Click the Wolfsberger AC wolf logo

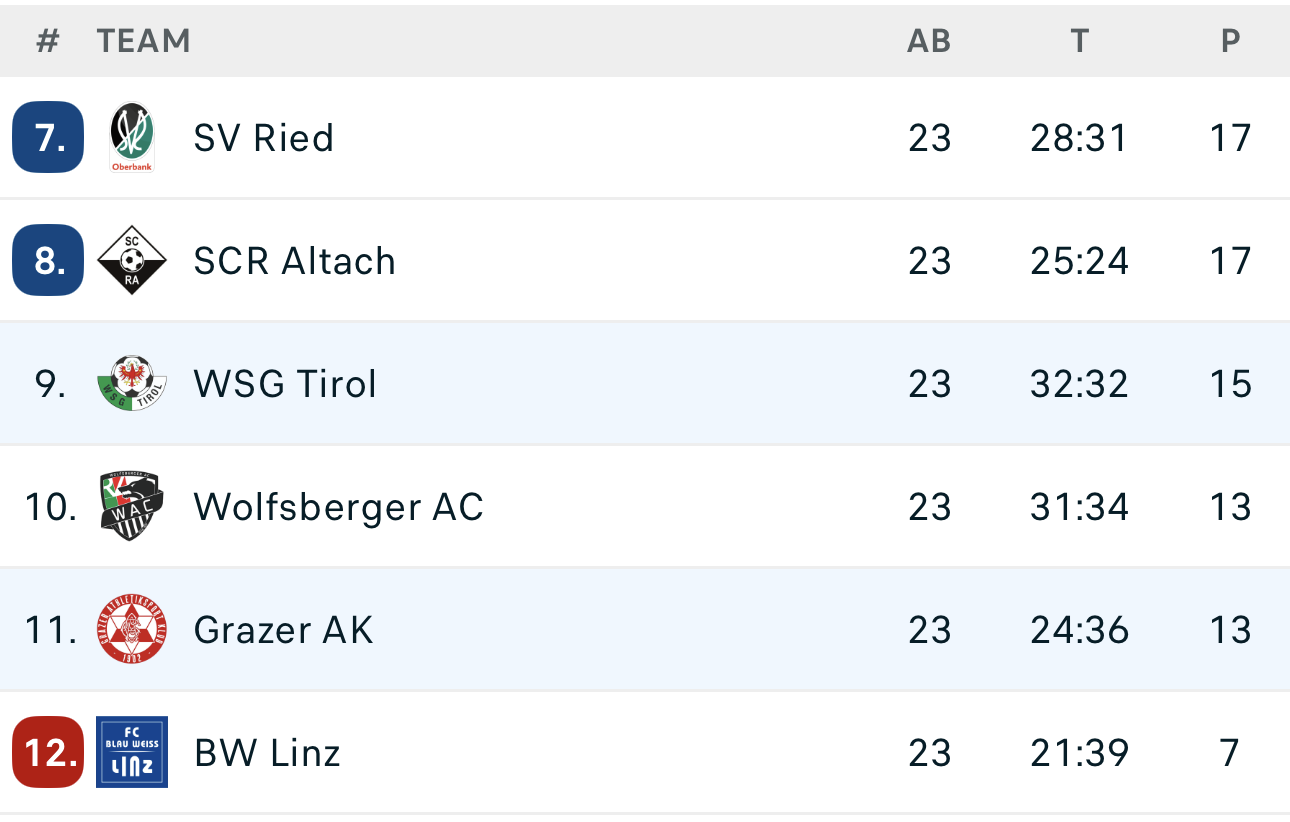point(132,507)
